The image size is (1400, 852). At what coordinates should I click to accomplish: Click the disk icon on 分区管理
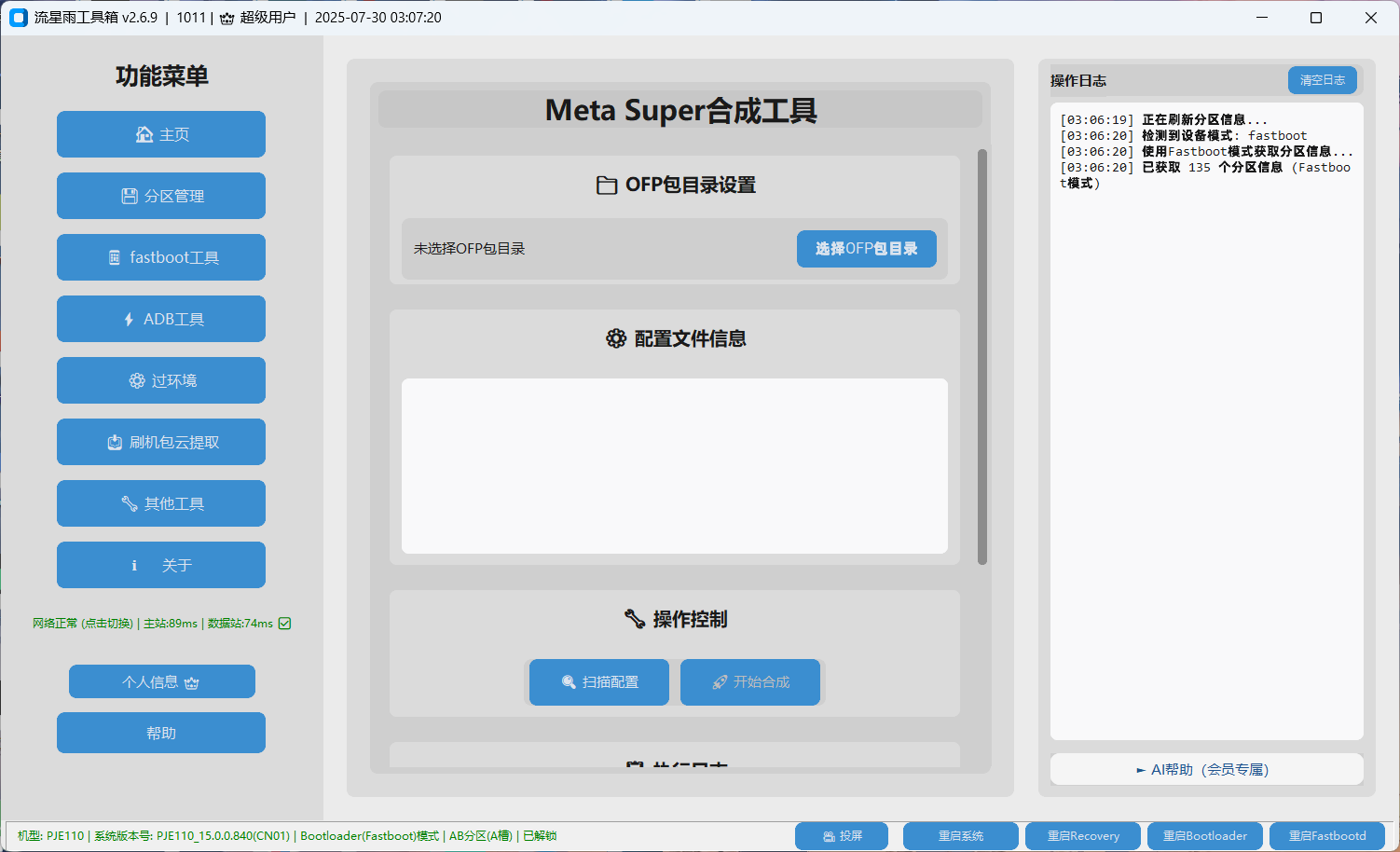click(x=129, y=195)
